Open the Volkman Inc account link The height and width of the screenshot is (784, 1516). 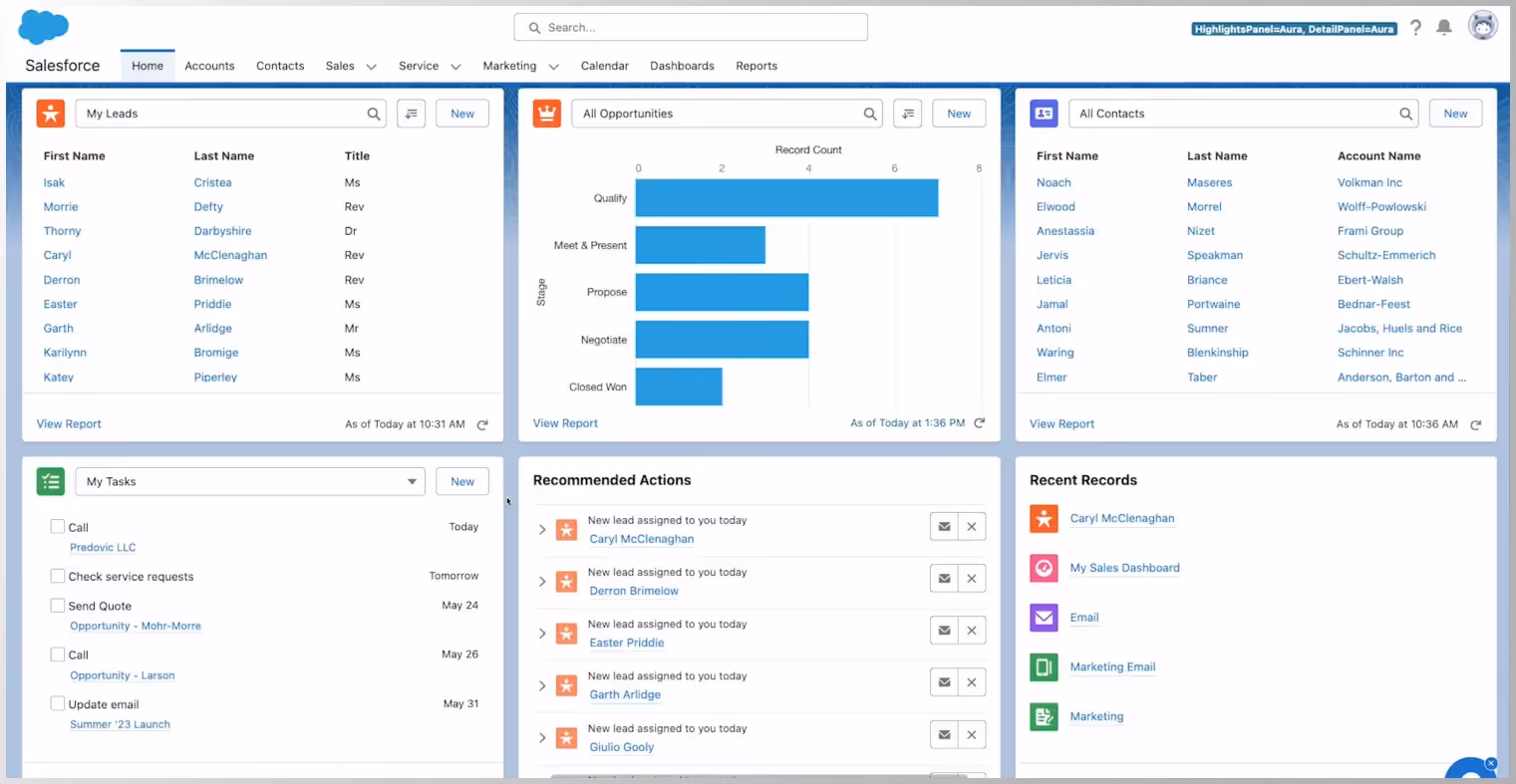1369,182
